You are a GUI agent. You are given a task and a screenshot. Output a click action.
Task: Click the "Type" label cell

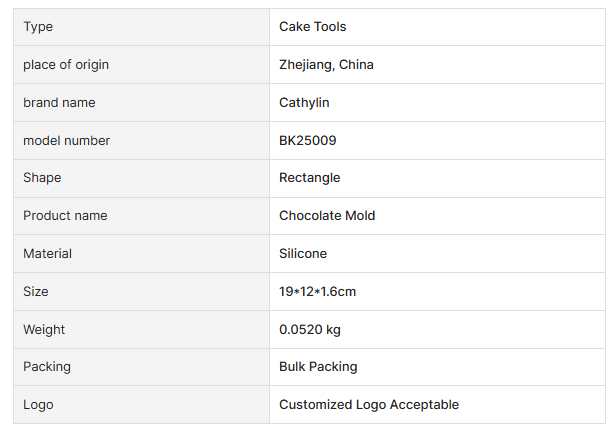[x=38, y=27]
